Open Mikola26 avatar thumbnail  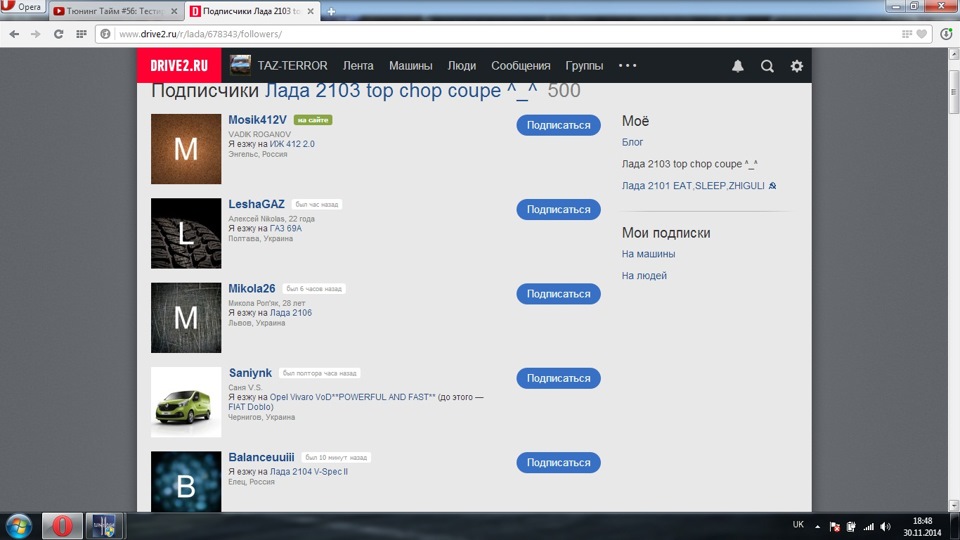point(186,318)
